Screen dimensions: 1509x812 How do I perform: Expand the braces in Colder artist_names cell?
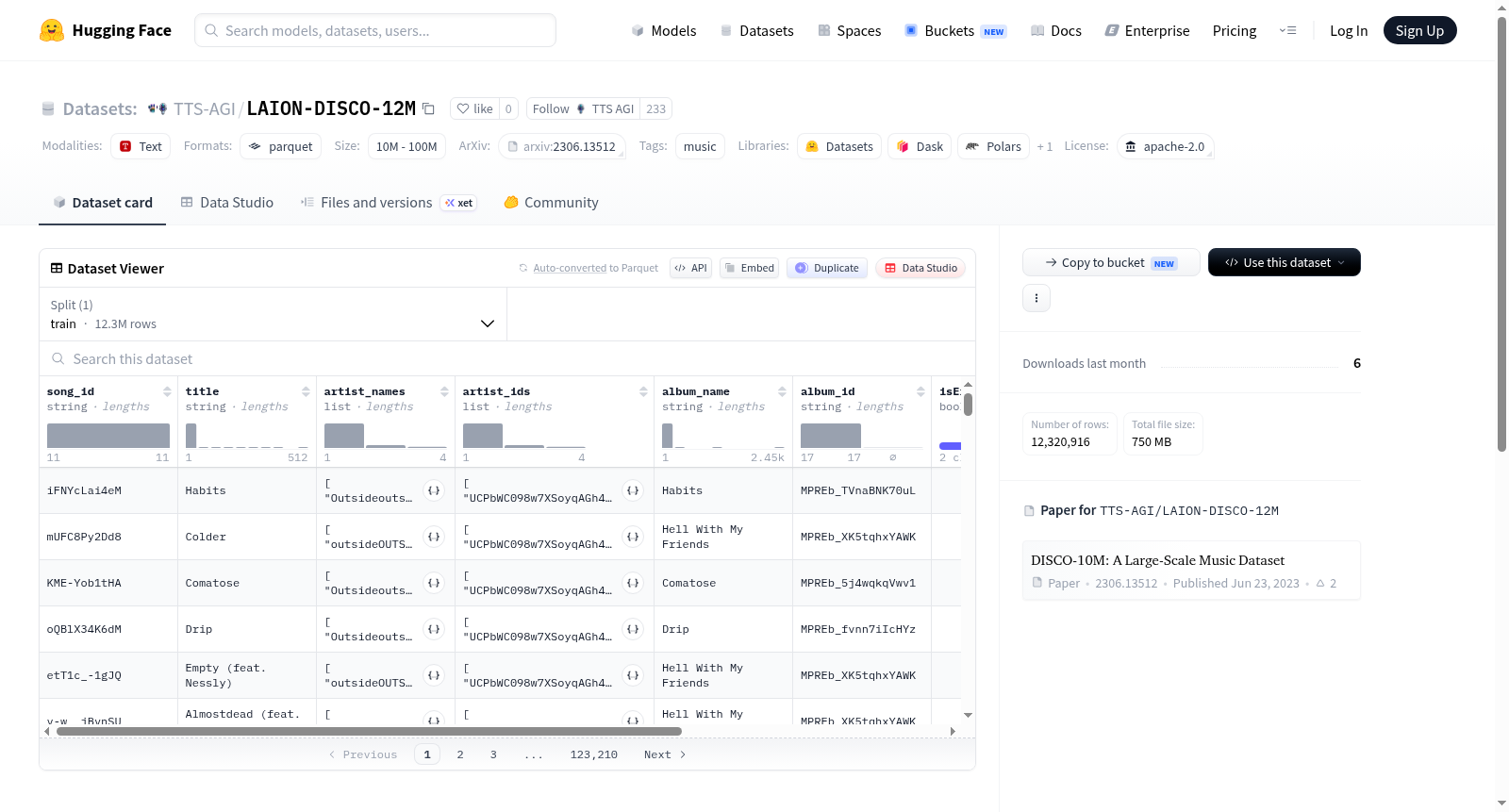pyautogui.click(x=434, y=537)
